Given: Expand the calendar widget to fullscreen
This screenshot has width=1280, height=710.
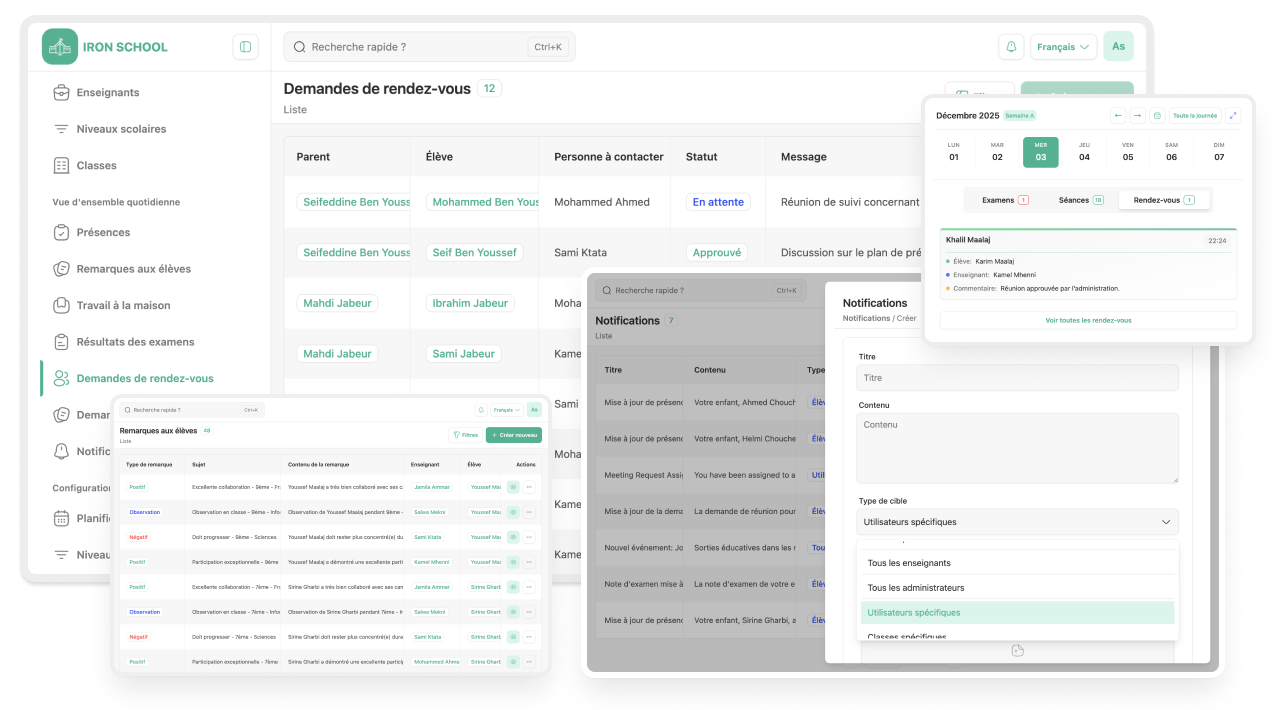Looking at the screenshot, I should tap(1232, 116).
